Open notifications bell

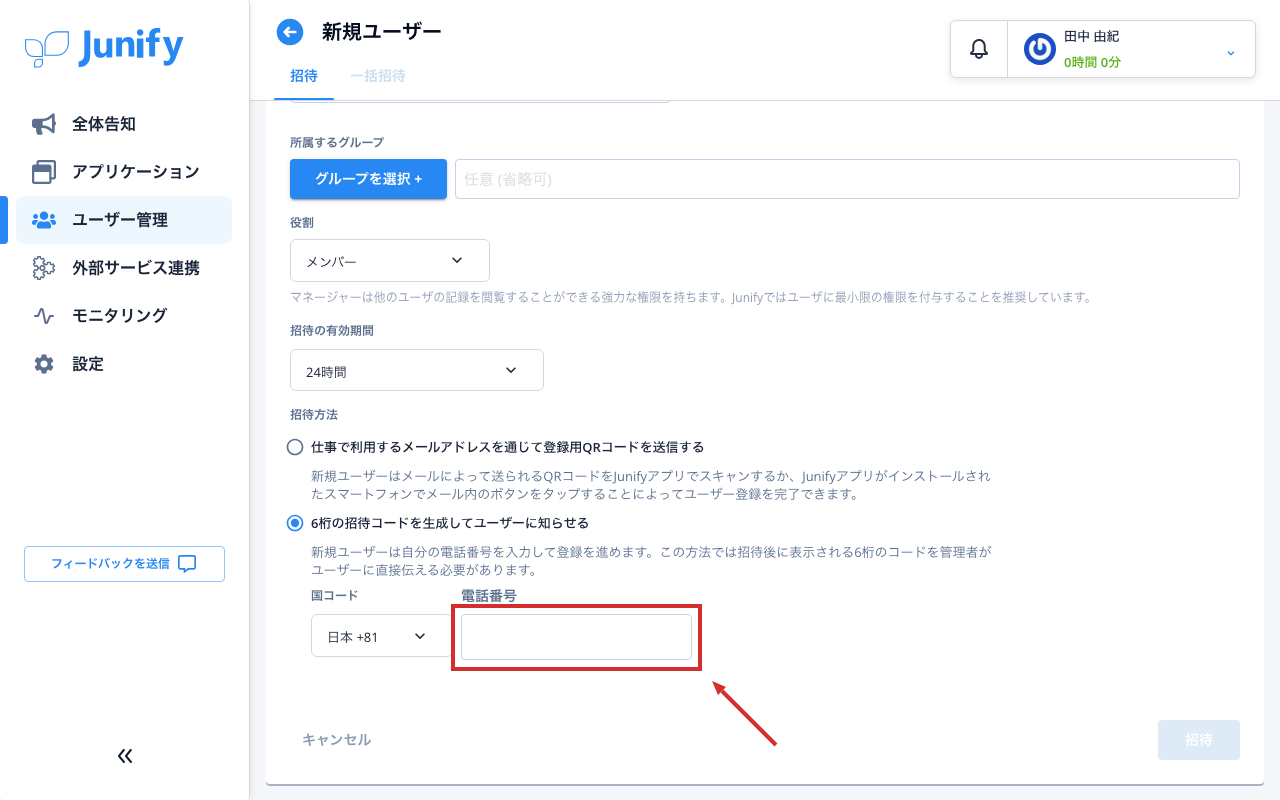point(979,48)
